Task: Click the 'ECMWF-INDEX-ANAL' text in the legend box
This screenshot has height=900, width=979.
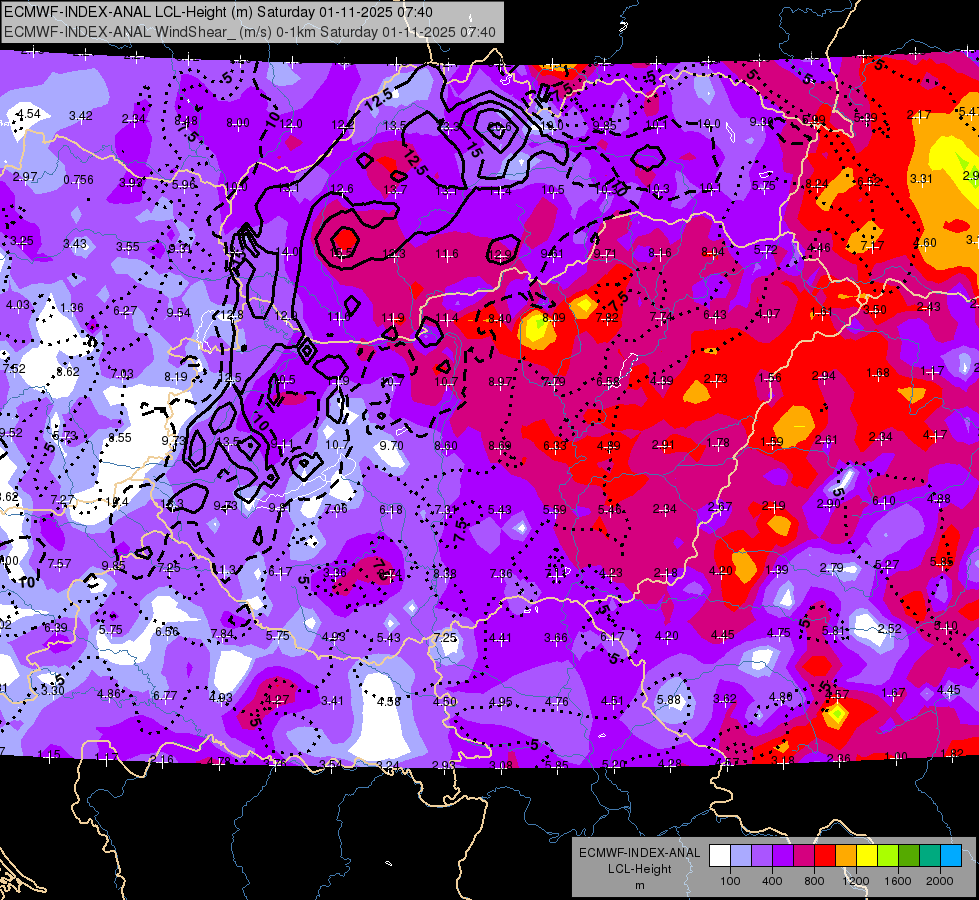Action: pos(639,853)
